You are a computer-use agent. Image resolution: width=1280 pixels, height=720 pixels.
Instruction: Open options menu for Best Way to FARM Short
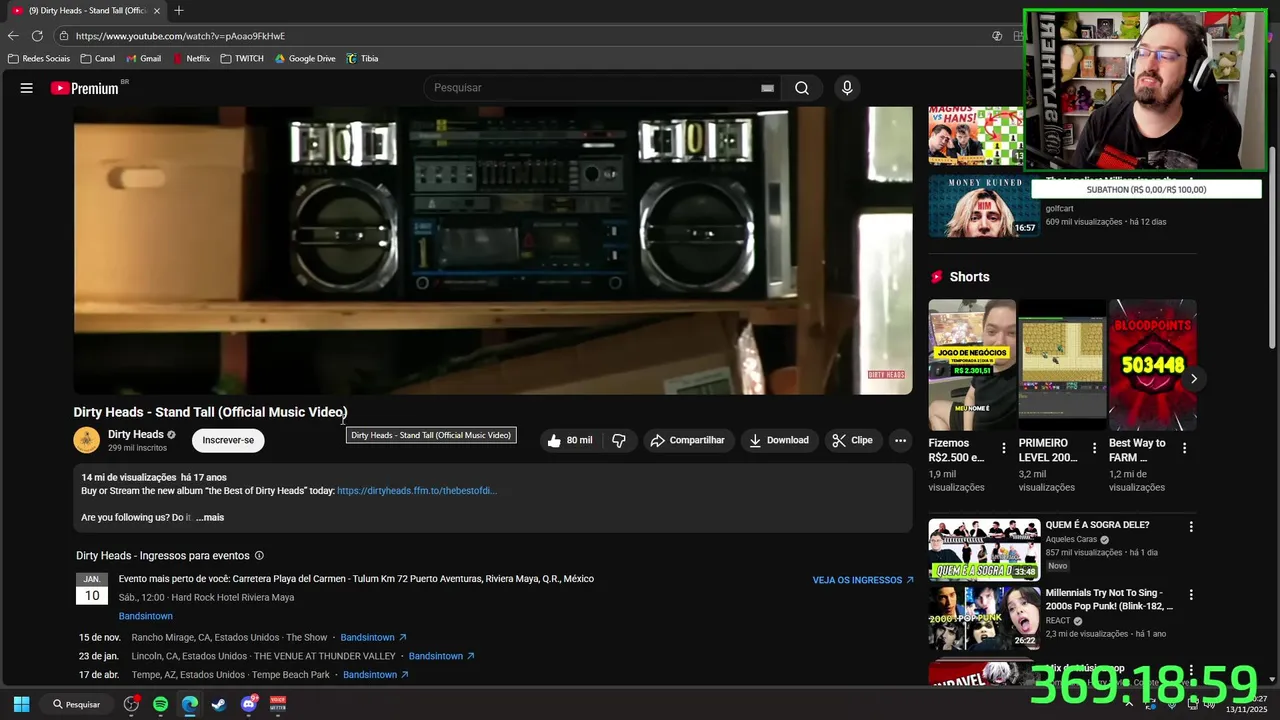click(1184, 448)
